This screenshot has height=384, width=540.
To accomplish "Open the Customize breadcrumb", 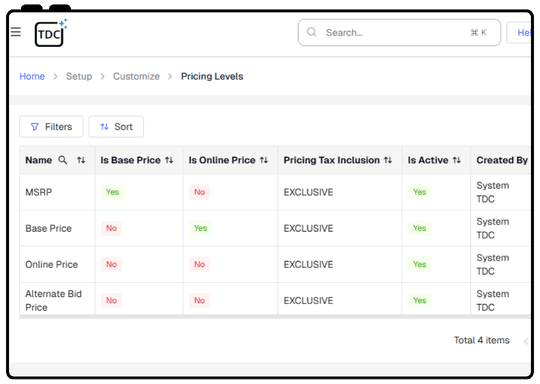I will [x=136, y=76].
